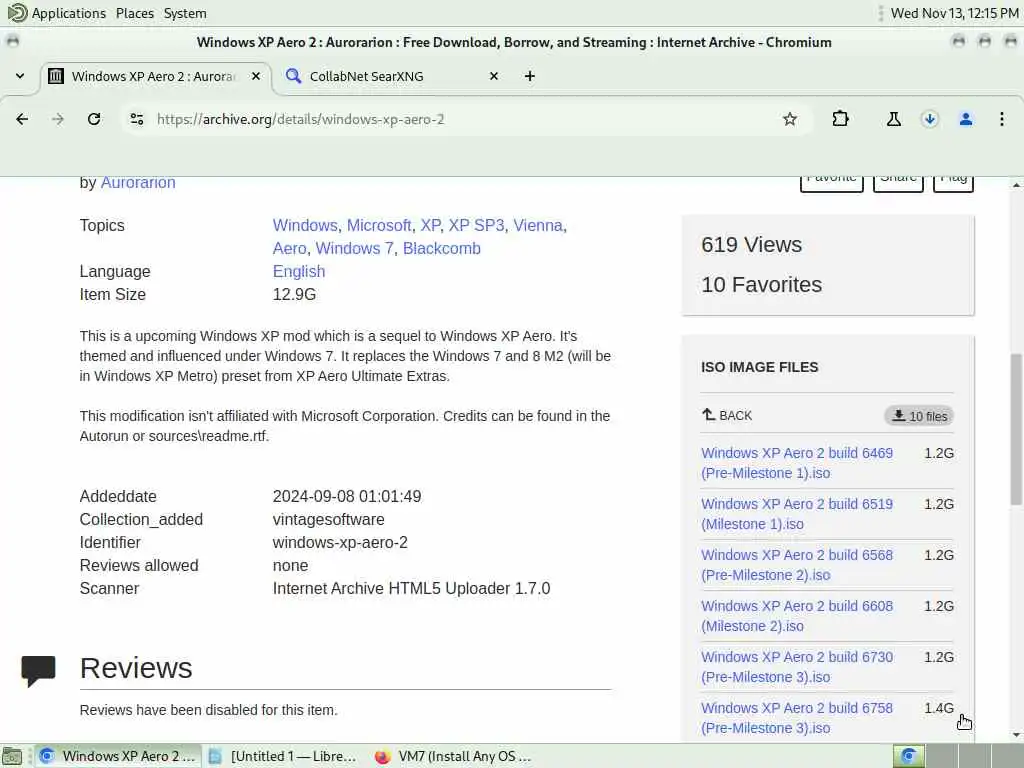
Task: Open the Places menu
Action: [x=135, y=13]
